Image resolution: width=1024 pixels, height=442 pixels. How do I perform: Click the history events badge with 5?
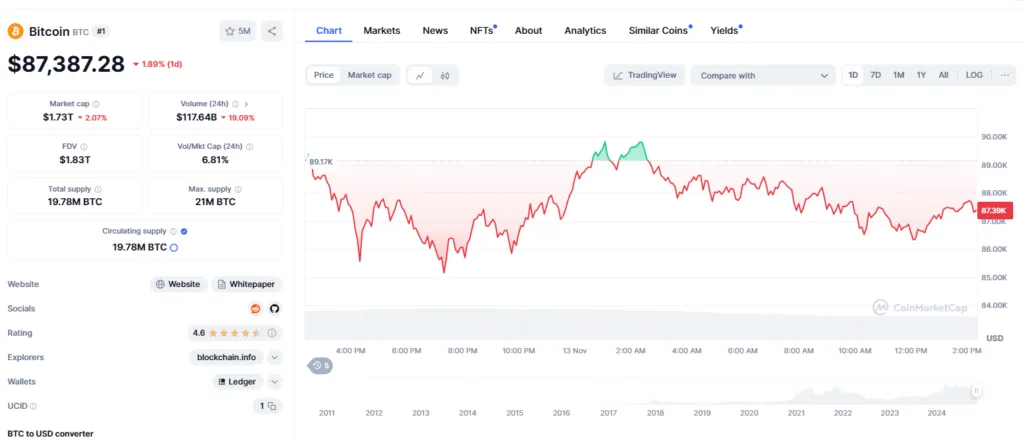pos(320,366)
